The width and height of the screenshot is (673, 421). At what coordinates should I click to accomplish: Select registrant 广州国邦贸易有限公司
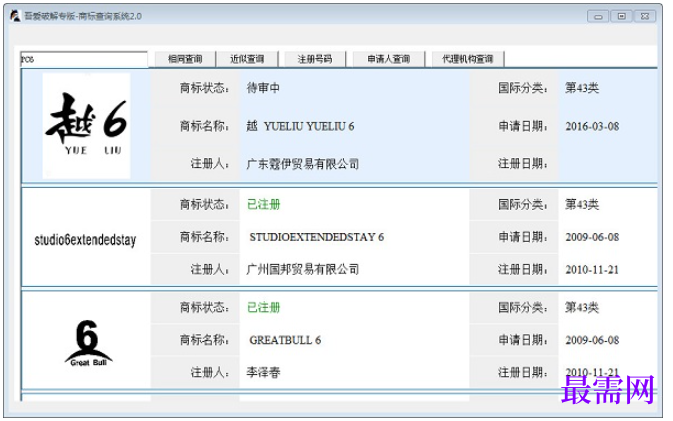[303, 270]
